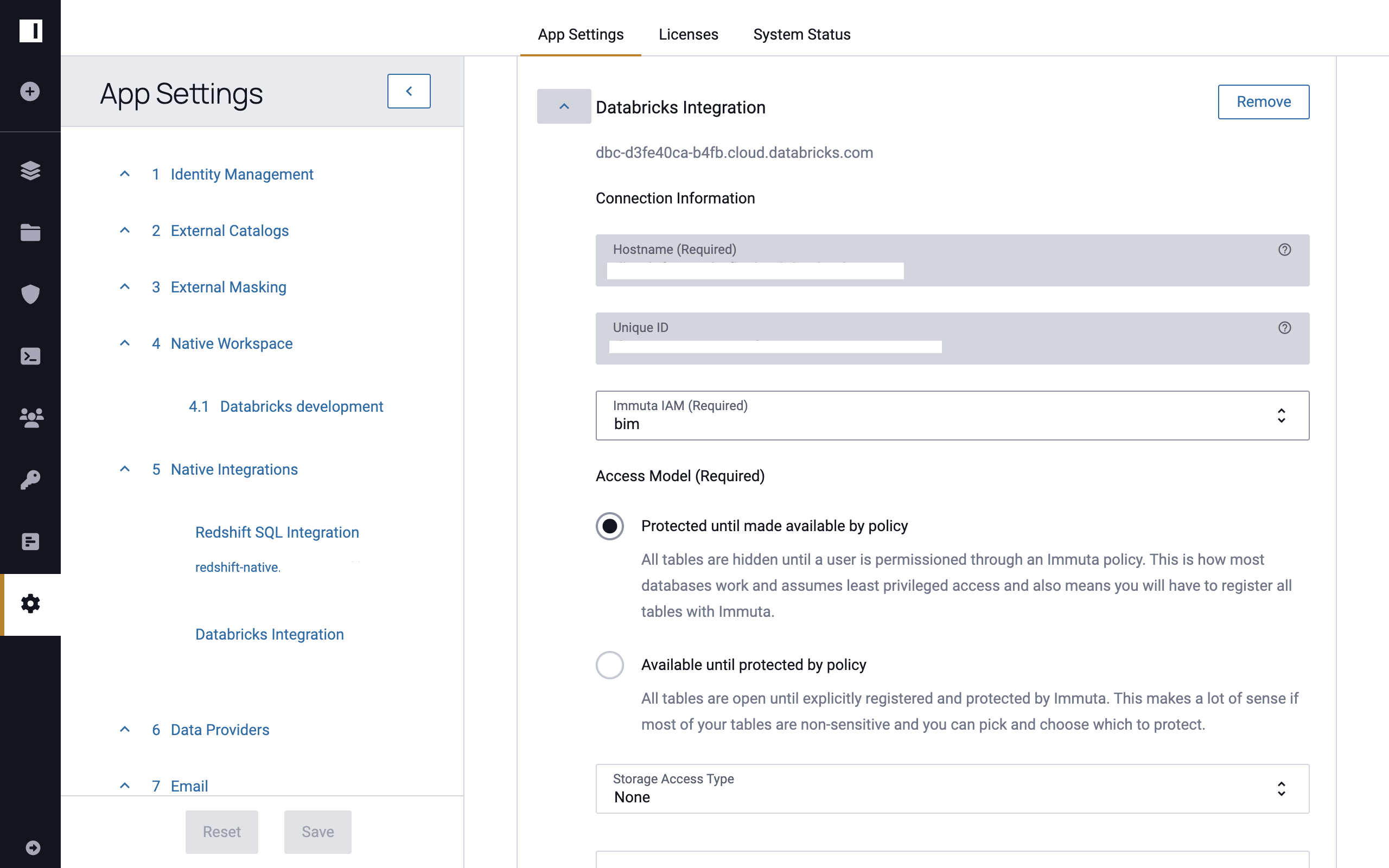Collapse the Native Workspace chevron
Image resolution: width=1389 pixels, height=868 pixels.
125,343
